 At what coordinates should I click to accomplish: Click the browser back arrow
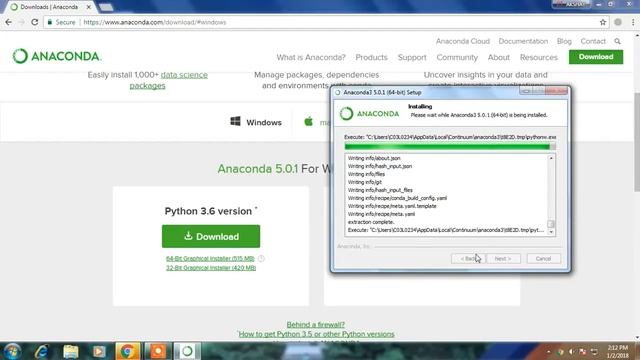[9, 22]
